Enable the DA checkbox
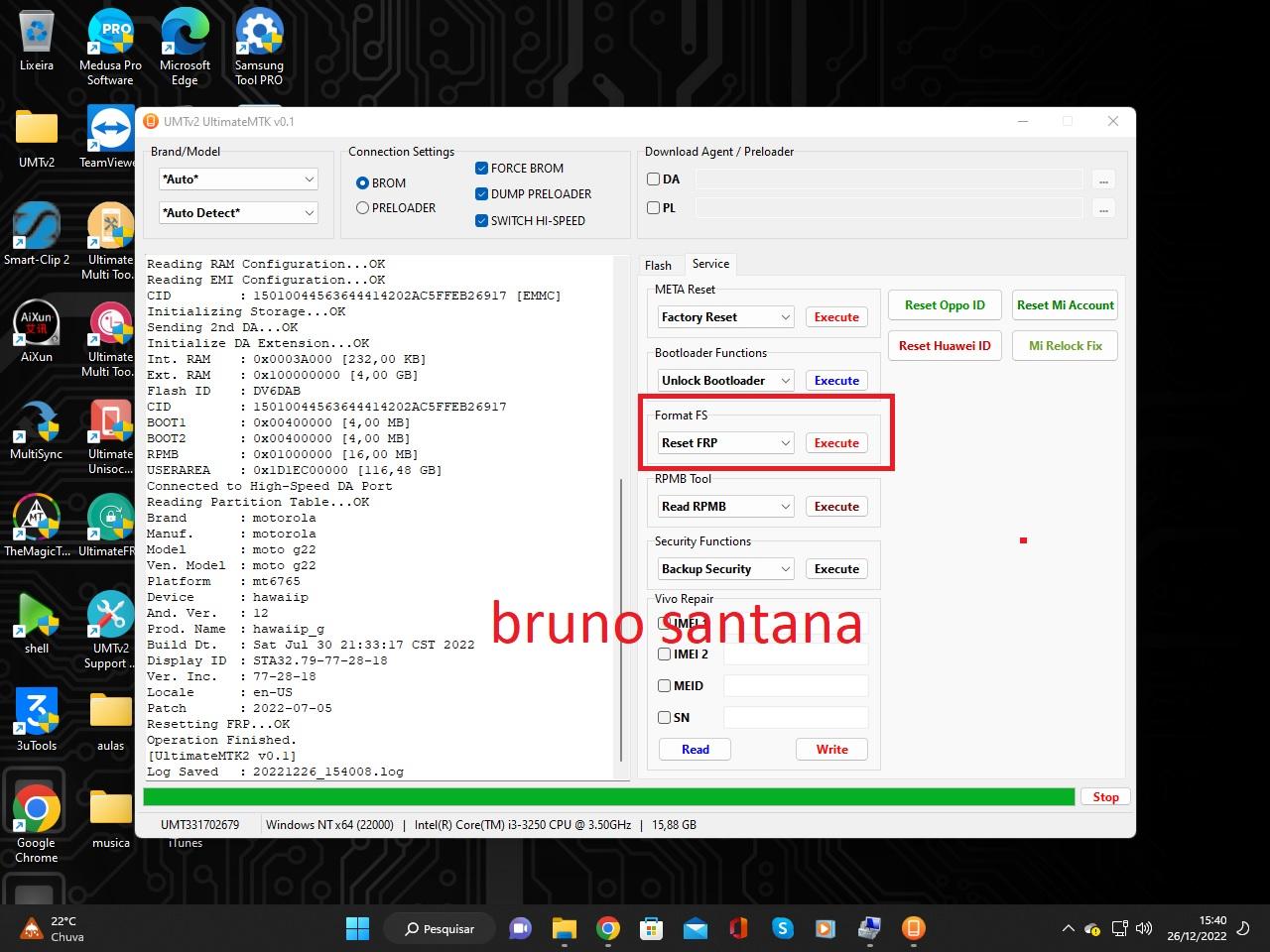This screenshot has width=1270, height=952. [653, 179]
